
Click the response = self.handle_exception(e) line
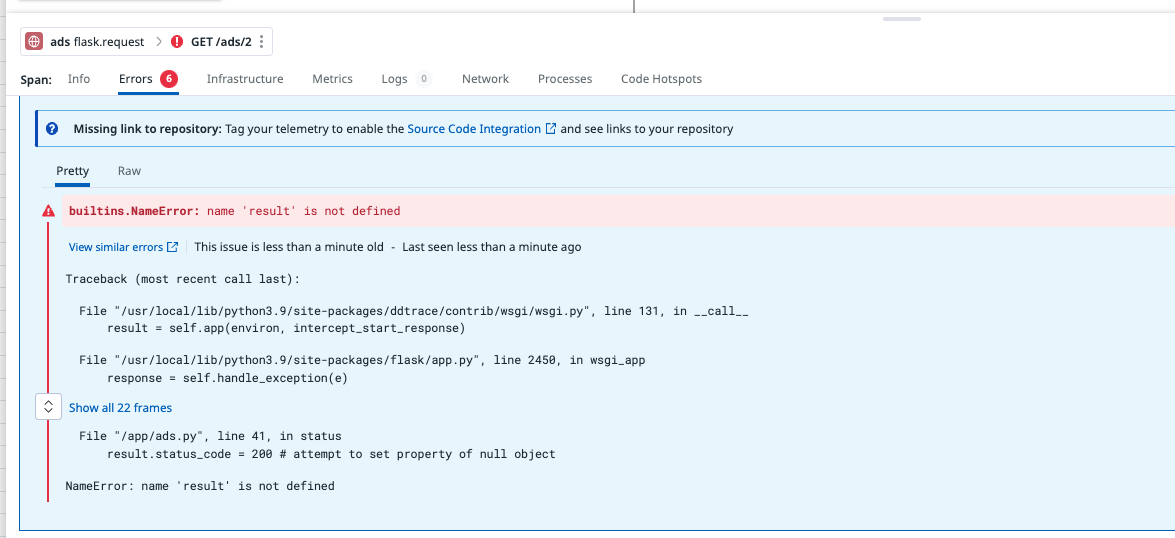click(x=227, y=378)
